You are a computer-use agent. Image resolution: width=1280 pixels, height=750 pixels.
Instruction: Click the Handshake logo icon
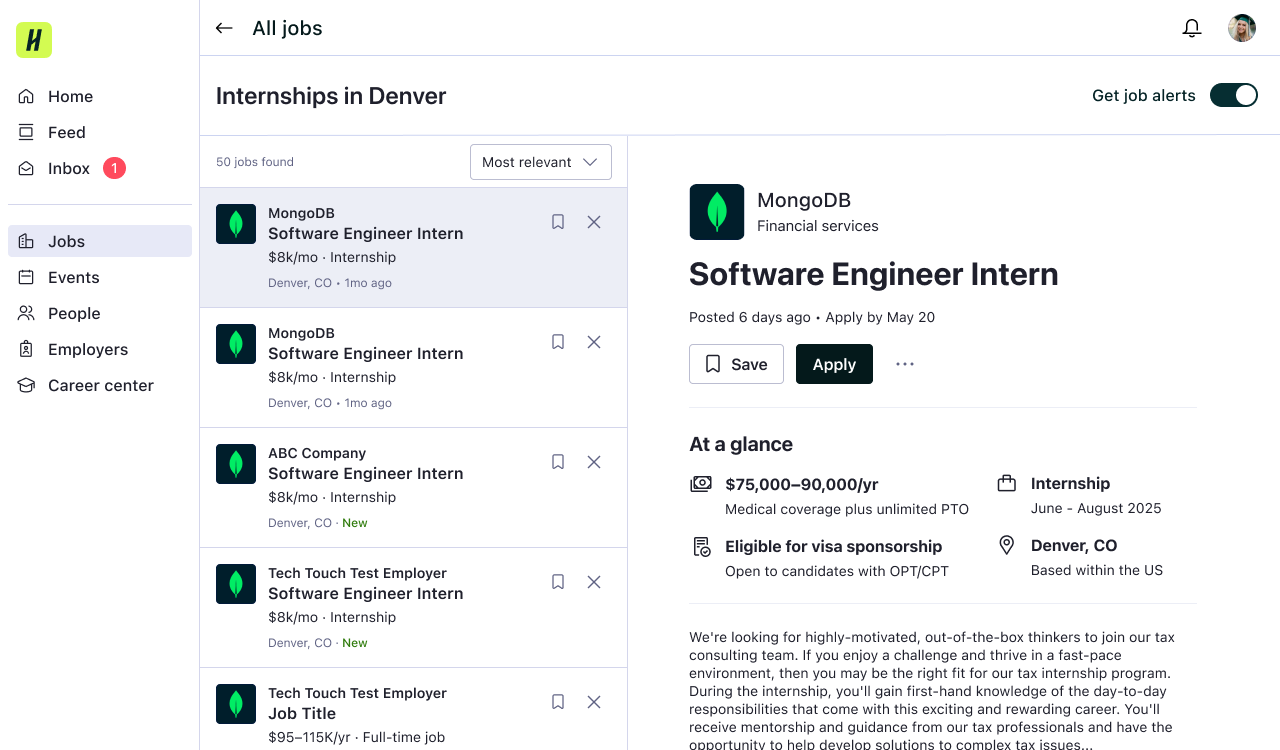click(34, 40)
